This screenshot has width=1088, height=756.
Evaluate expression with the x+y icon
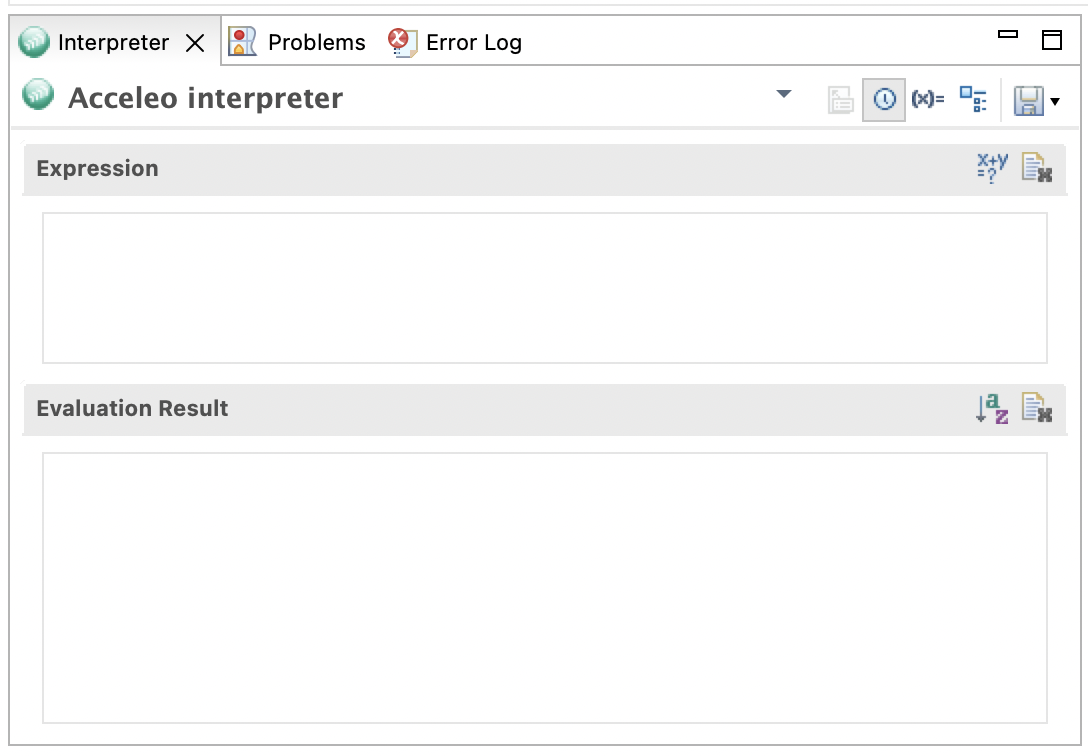tap(992, 168)
